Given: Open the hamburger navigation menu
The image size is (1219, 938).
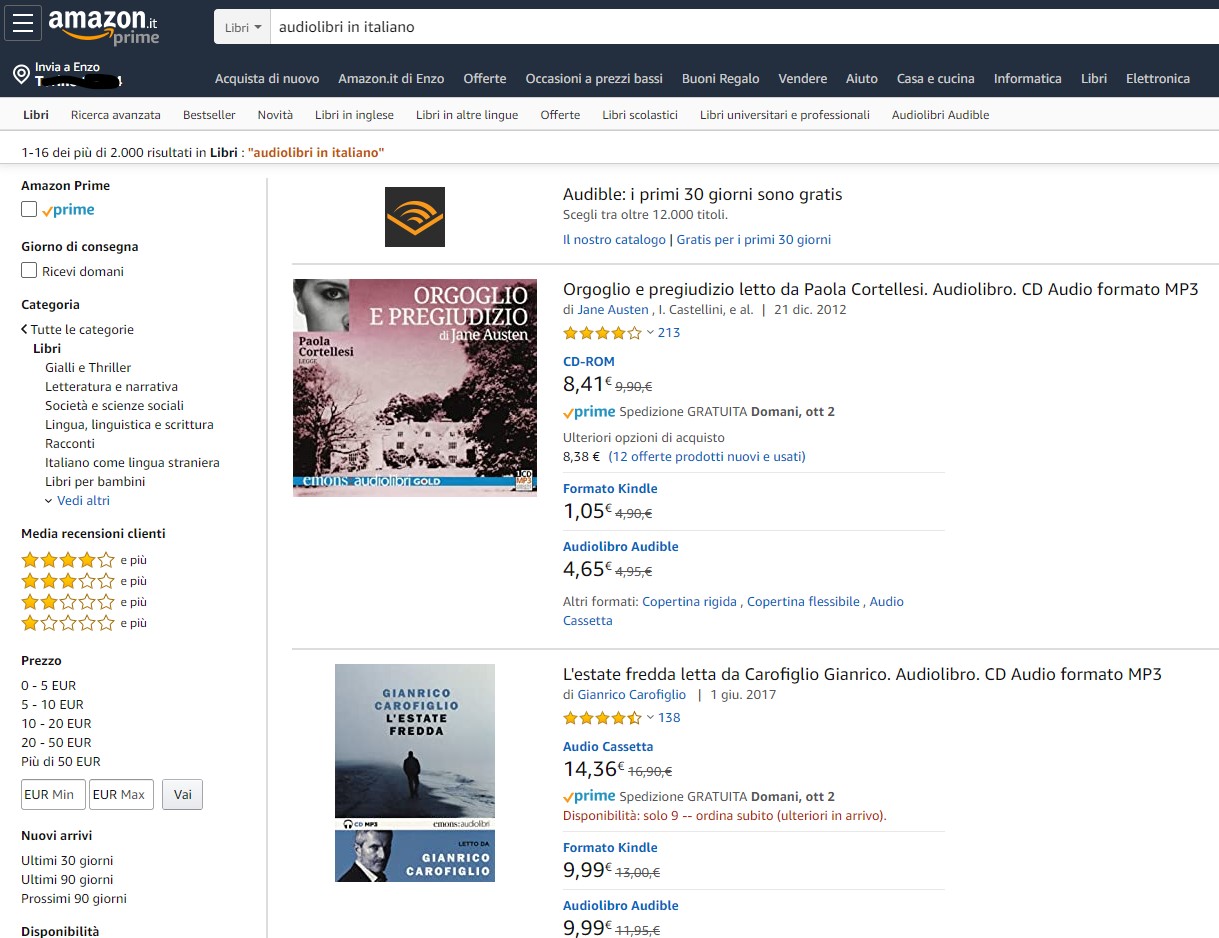Looking at the screenshot, I should [23, 23].
